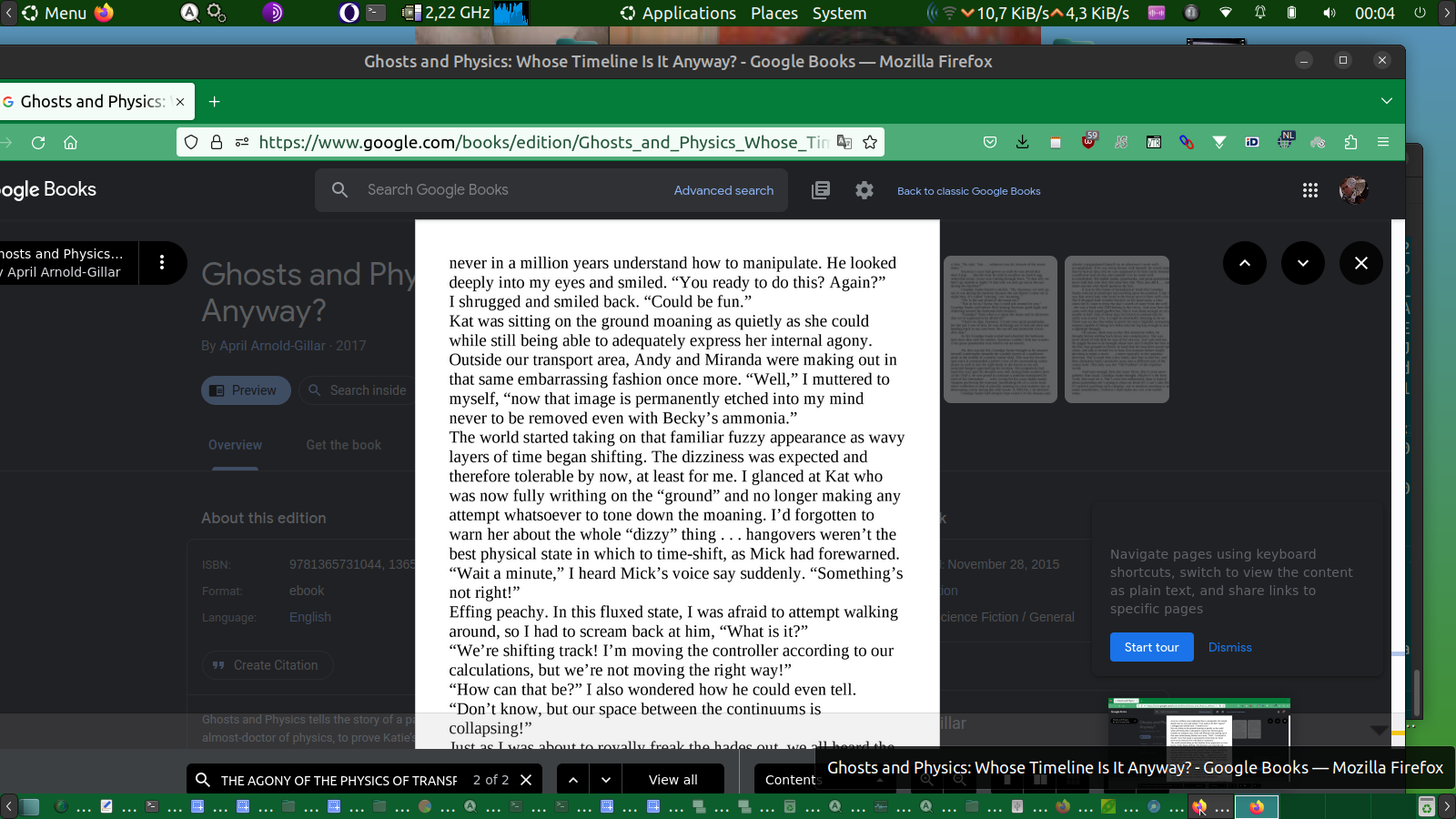Open the My Library icon in Google Books

(821, 190)
